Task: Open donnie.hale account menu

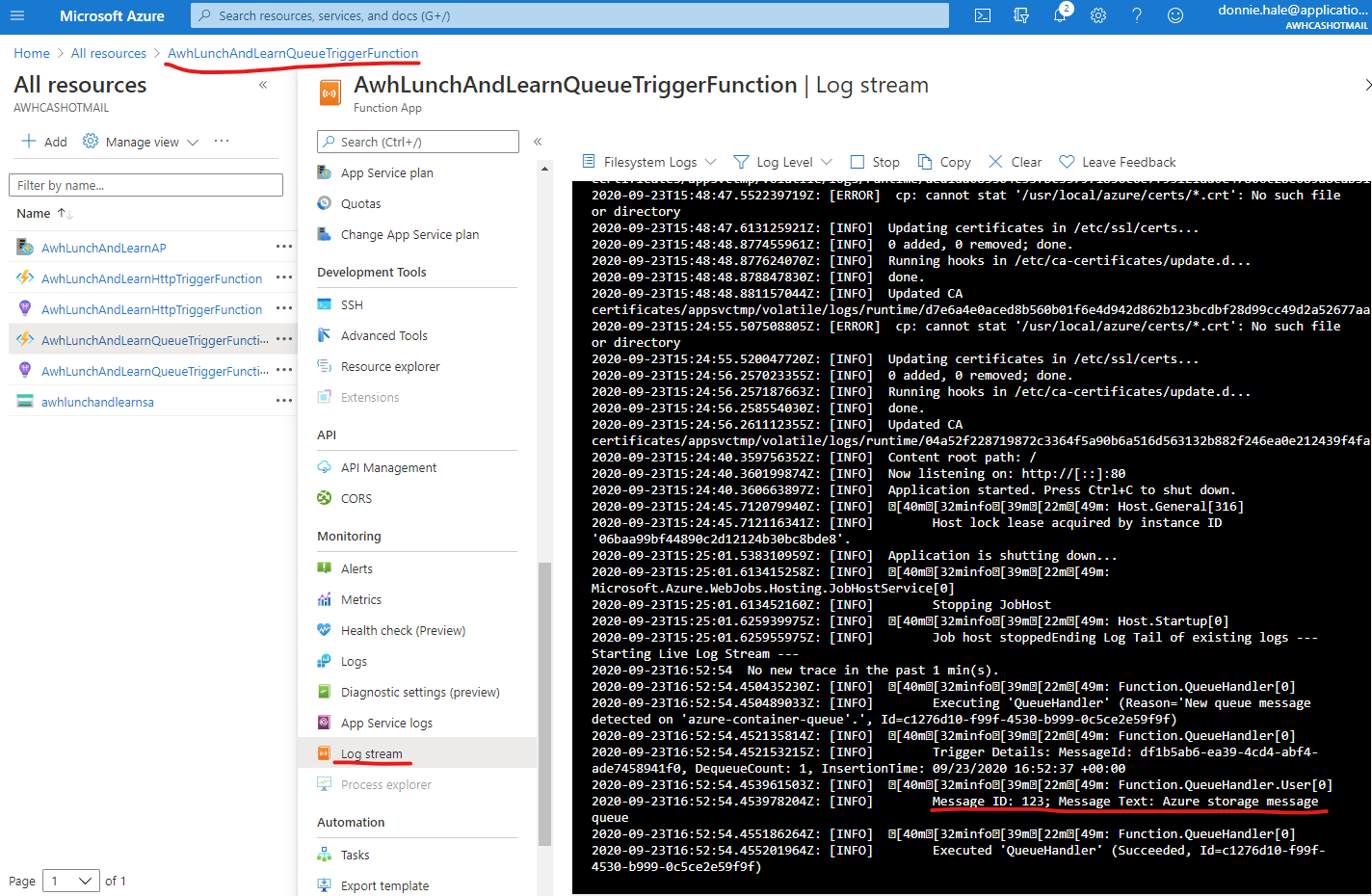Action: pos(1292,15)
